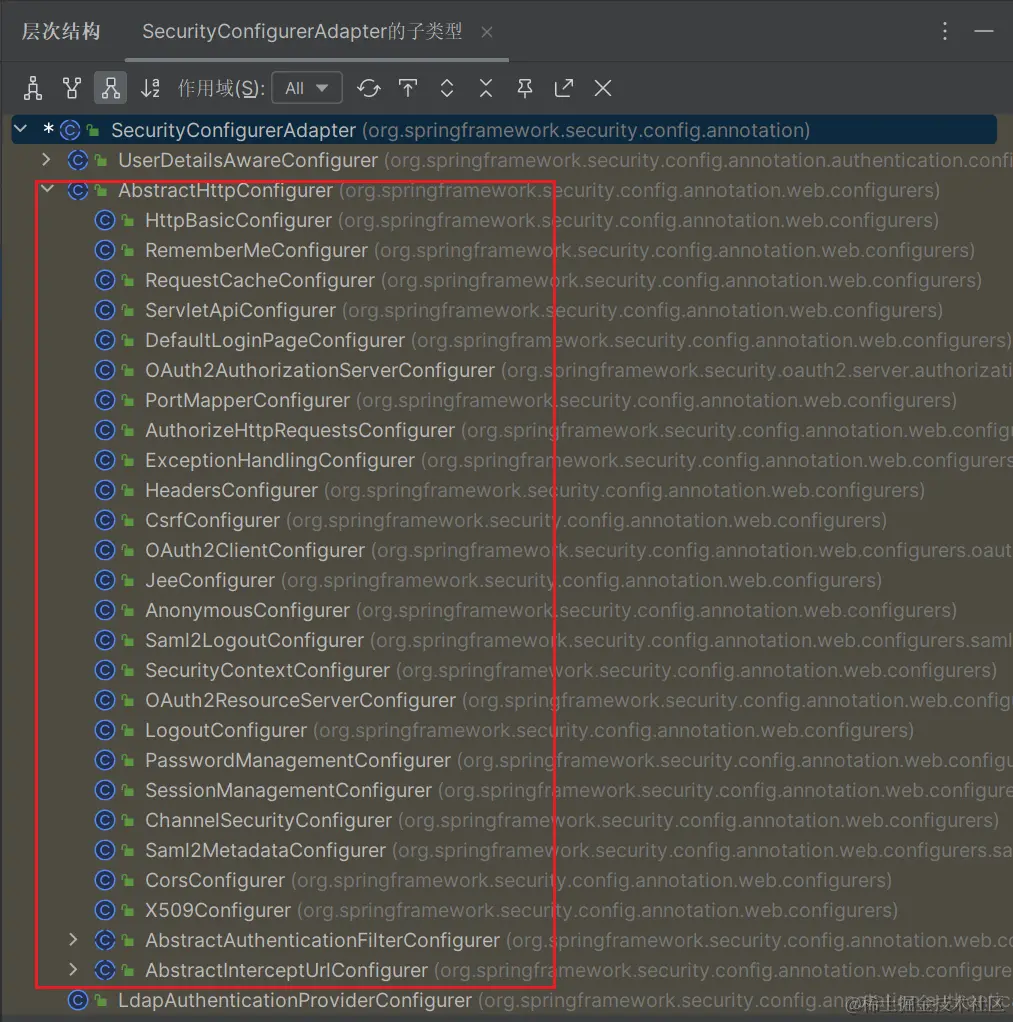The width and height of the screenshot is (1013, 1022).
Task: Click the AbstractAuthenticationFilterConfigurer row
Action: [x=322, y=940]
